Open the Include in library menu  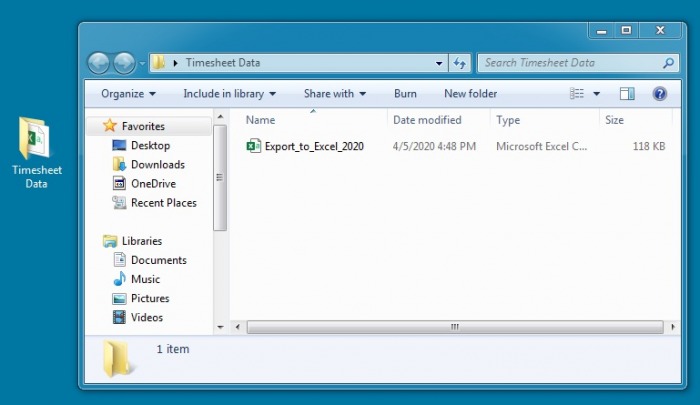tap(229, 94)
